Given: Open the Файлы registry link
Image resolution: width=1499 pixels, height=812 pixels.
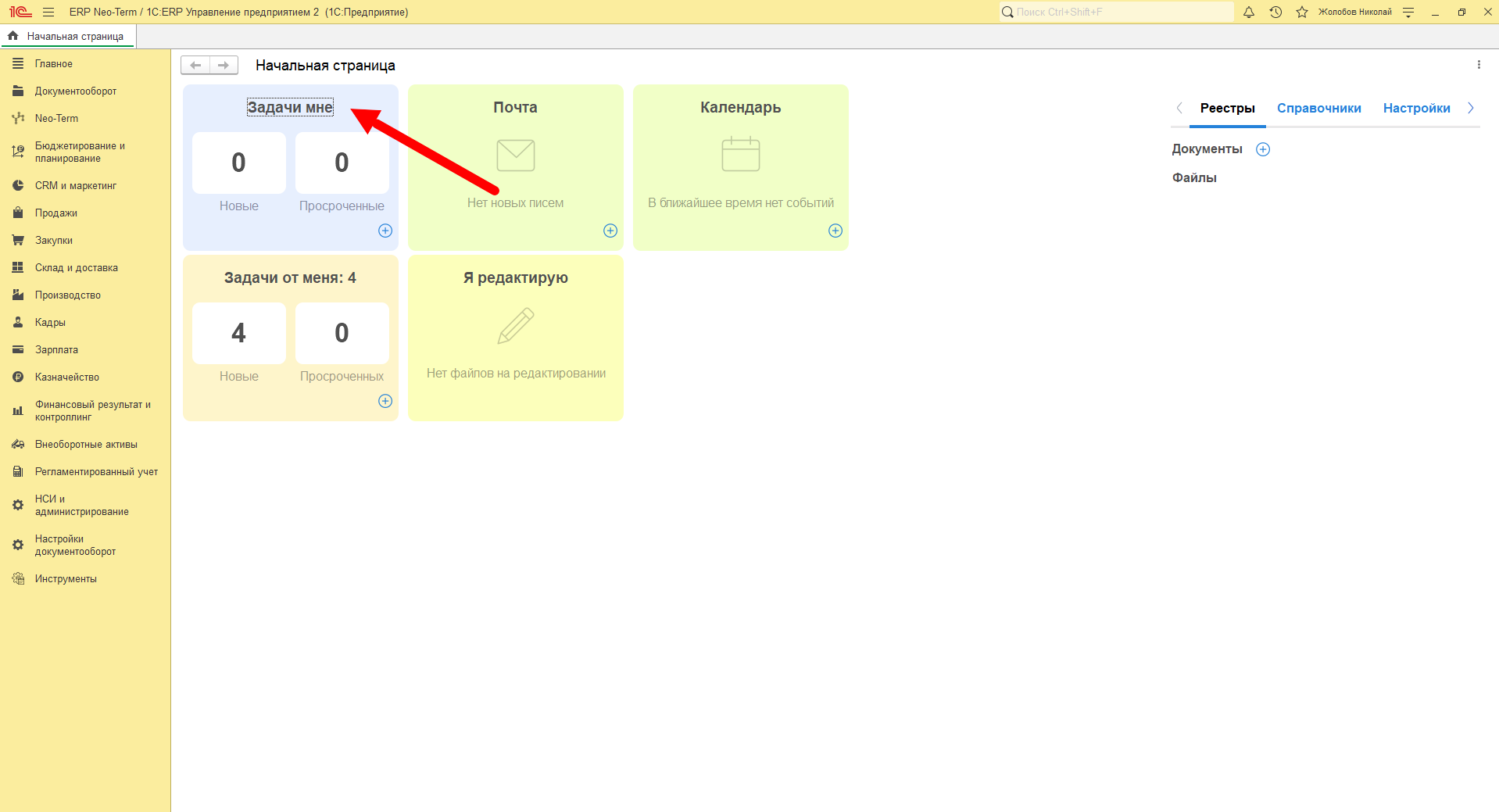Looking at the screenshot, I should (1194, 177).
